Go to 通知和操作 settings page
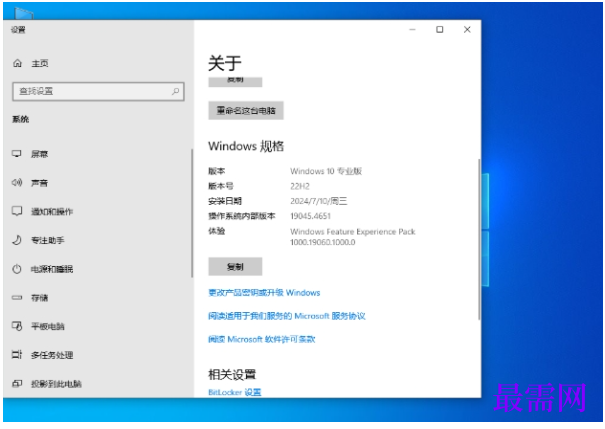Screen dimensions: 605x429 tap(52, 211)
